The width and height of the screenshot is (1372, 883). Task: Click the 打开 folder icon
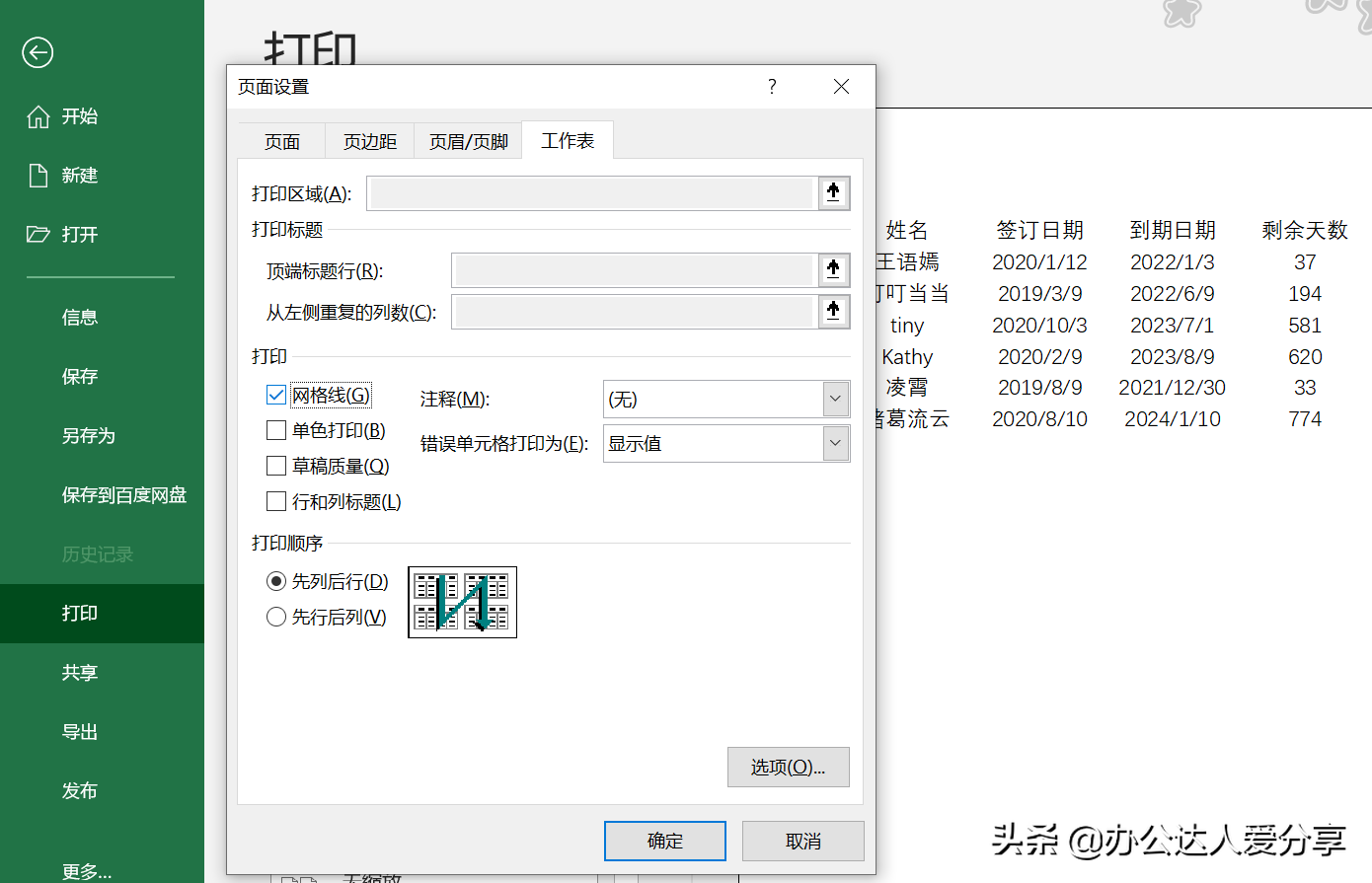coord(38,234)
